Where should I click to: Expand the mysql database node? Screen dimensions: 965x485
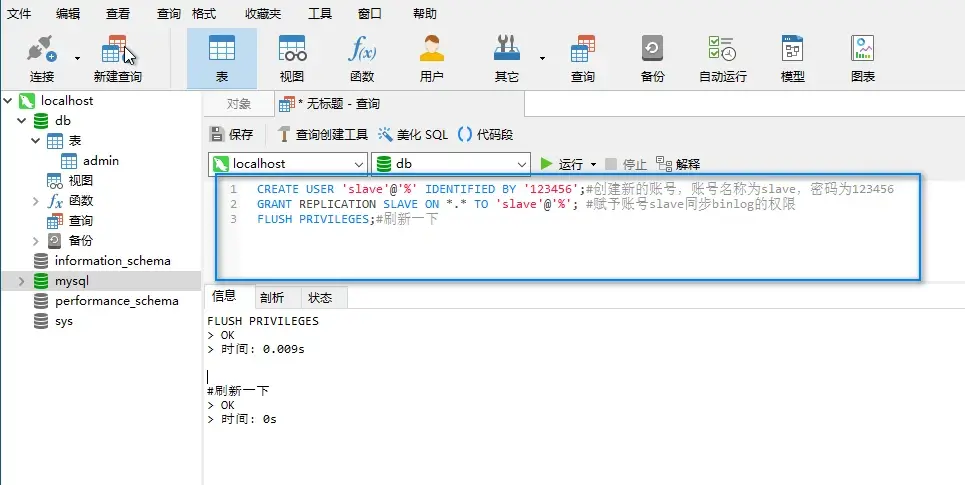point(22,281)
